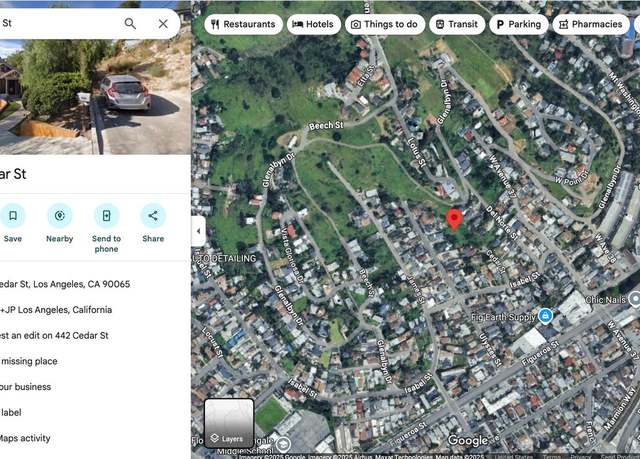Click the red location pin on the map

pyautogui.click(x=454, y=219)
